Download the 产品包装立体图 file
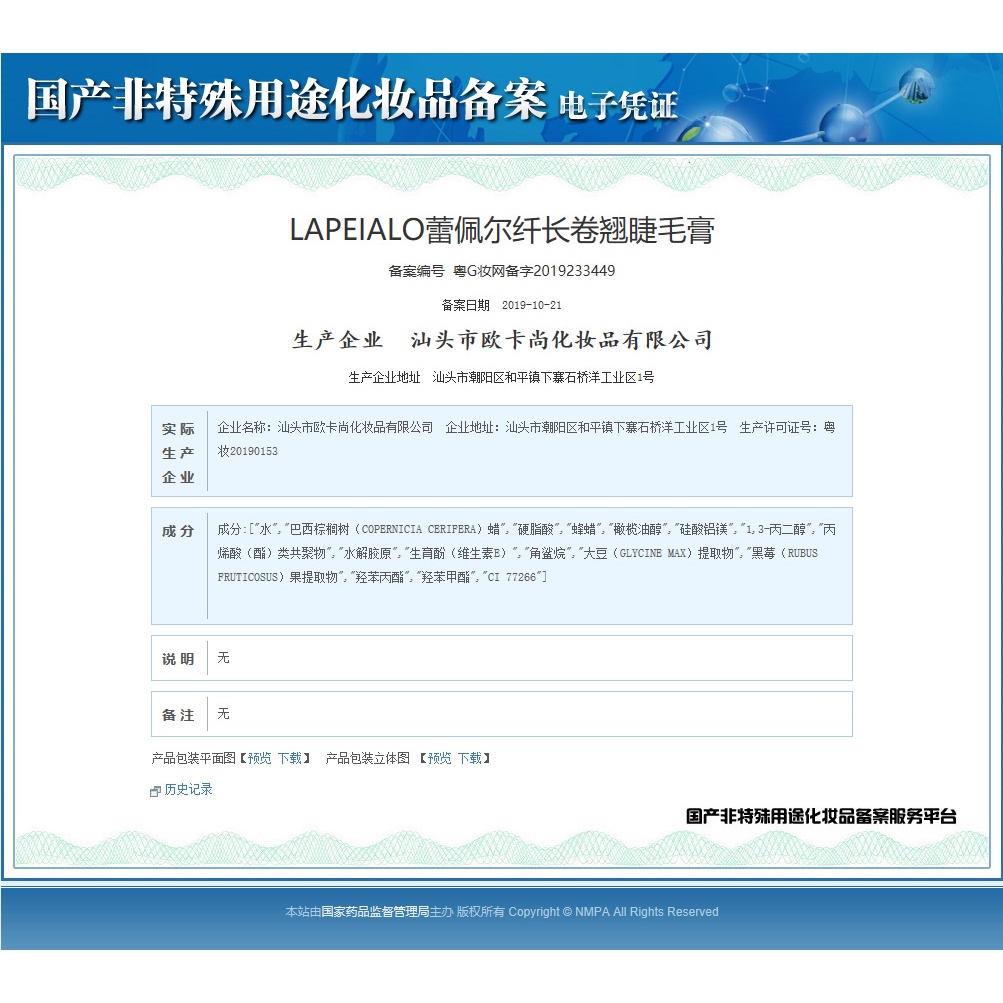The height and width of the screenshot is (1003, 1003). 469,759
